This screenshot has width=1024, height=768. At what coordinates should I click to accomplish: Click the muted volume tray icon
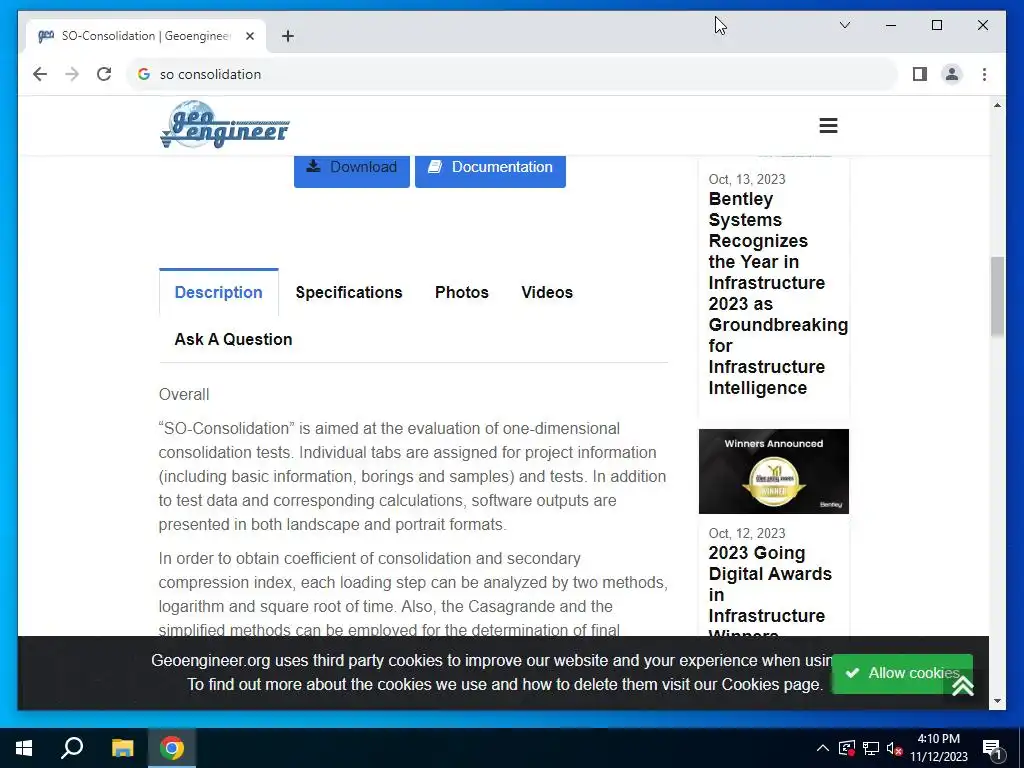pos(894,748)
